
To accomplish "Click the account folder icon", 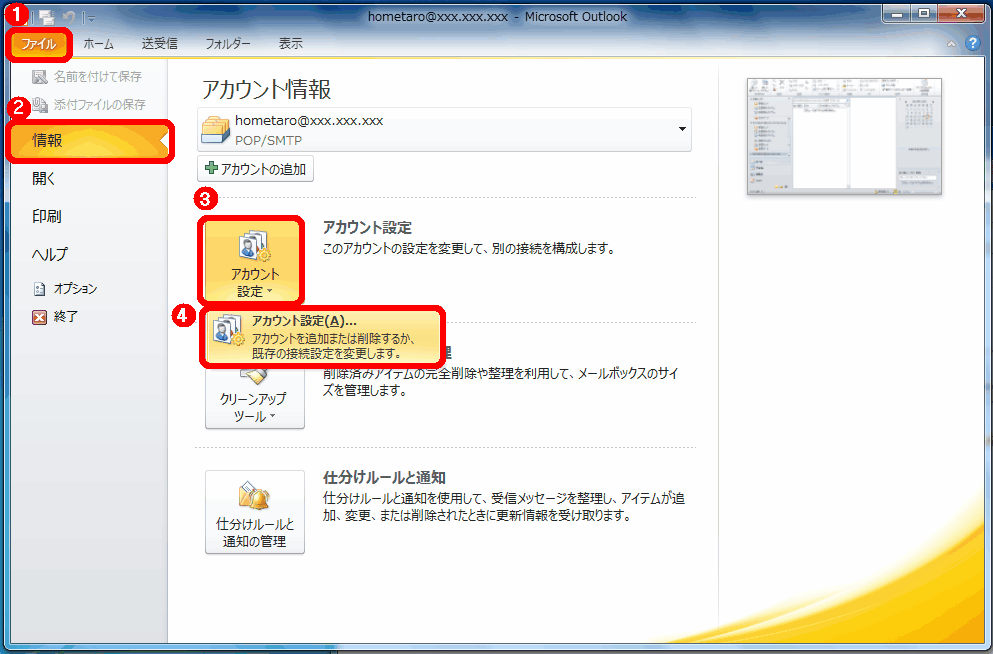I will tap(215, 130).
